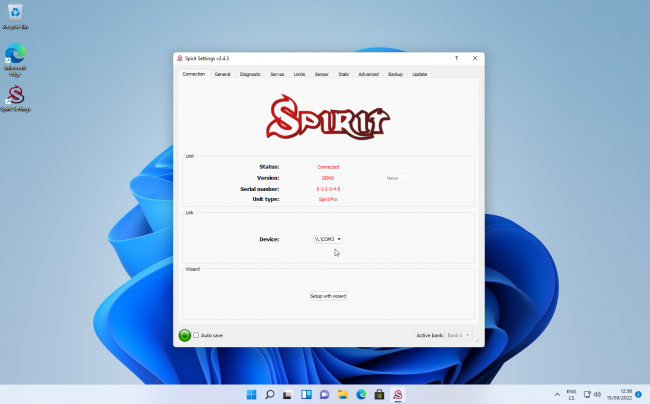
Task: Open the Recycle Bin desktop icon
Action: pos(16,16)
